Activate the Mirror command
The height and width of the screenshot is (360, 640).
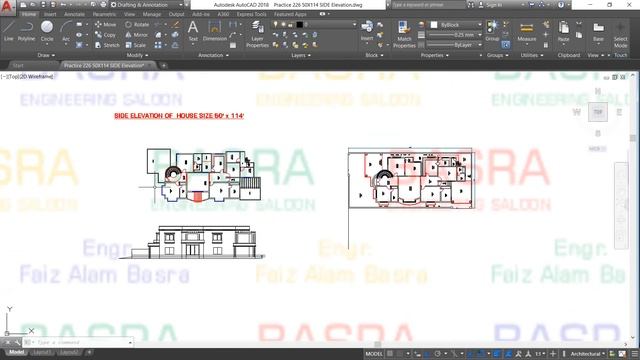(x=136, y=35)
